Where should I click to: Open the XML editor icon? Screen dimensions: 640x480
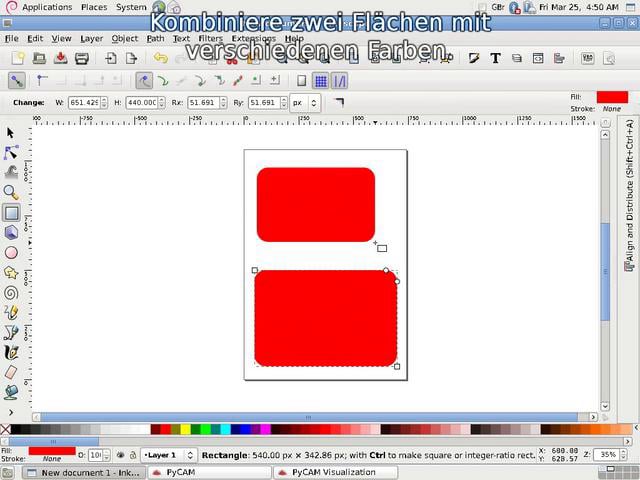pyautogui.click(x=538, y=58)
